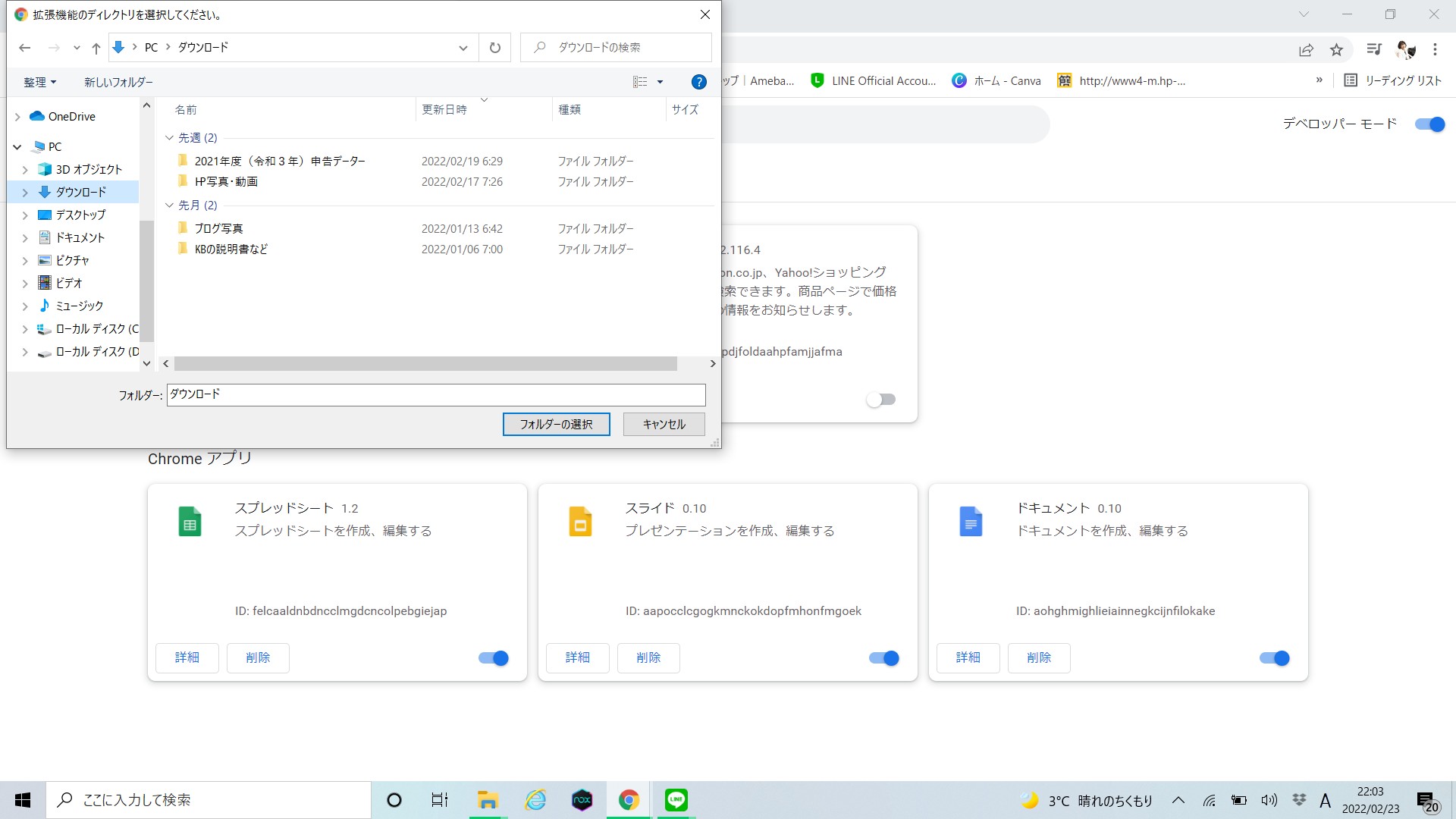
Task: Click the スプレッドシート app icon
Action: tap(190, 522)
